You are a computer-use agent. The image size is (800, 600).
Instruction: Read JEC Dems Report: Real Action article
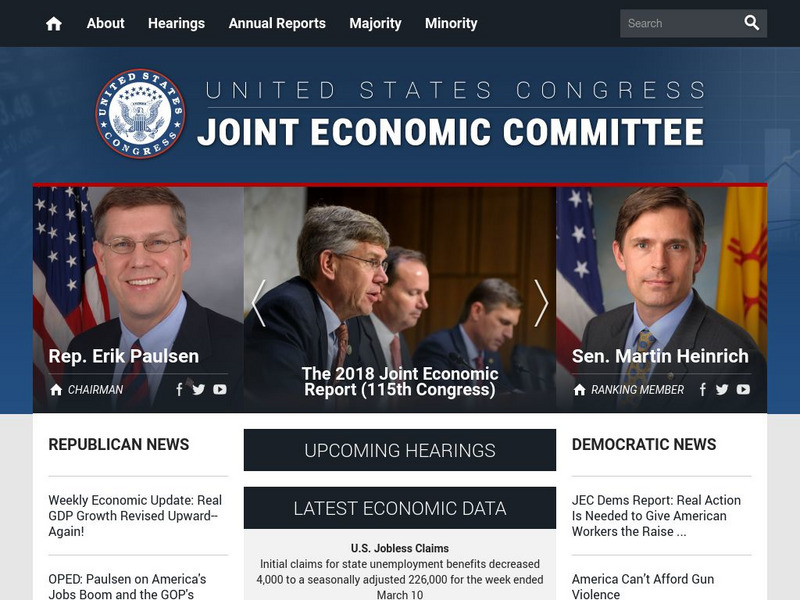[657, 516]
